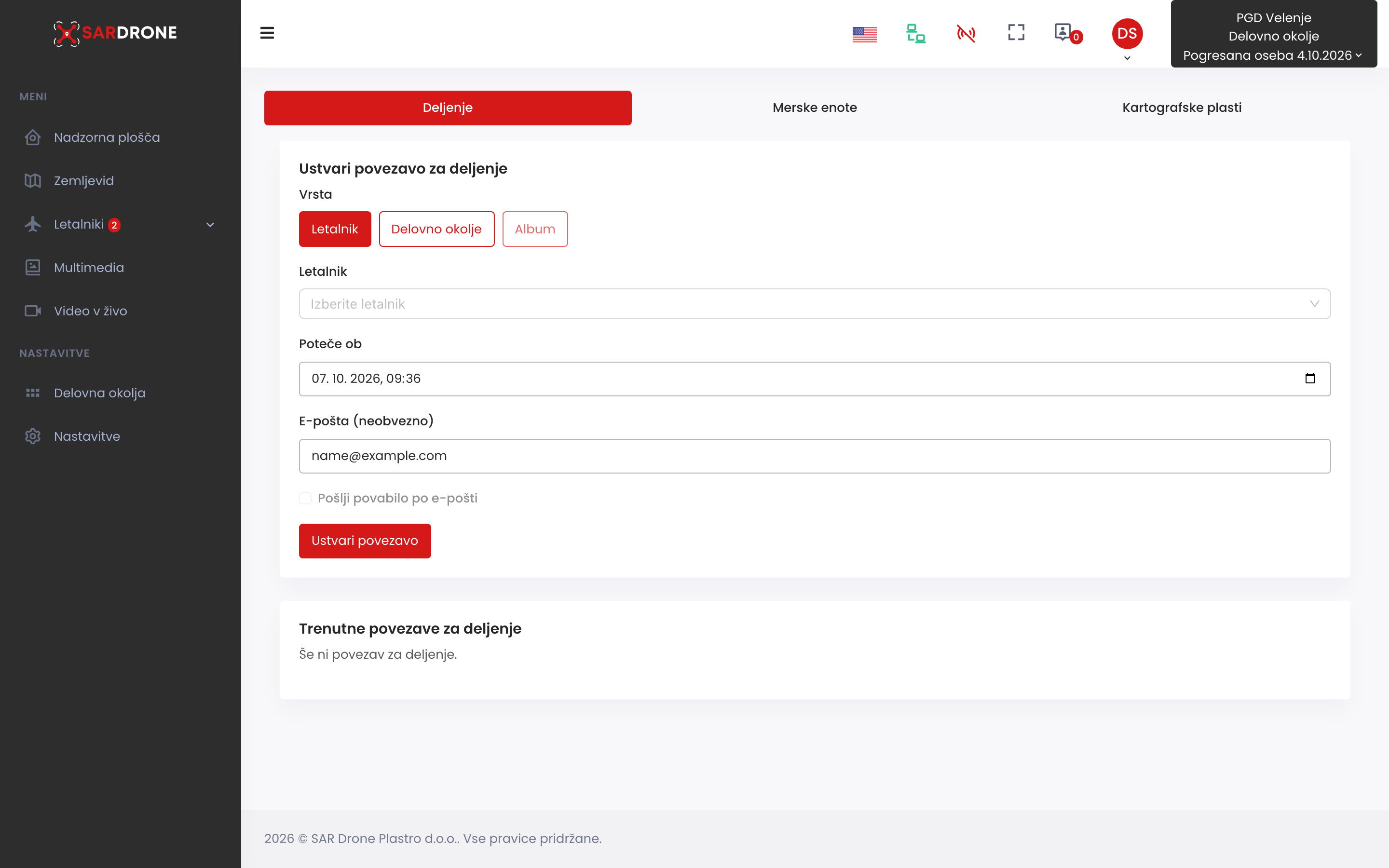The height and width of the screenshot is (868, 1389).
Task: Click the Nadzorna plošča home icon
Action: tap(33, 137)
